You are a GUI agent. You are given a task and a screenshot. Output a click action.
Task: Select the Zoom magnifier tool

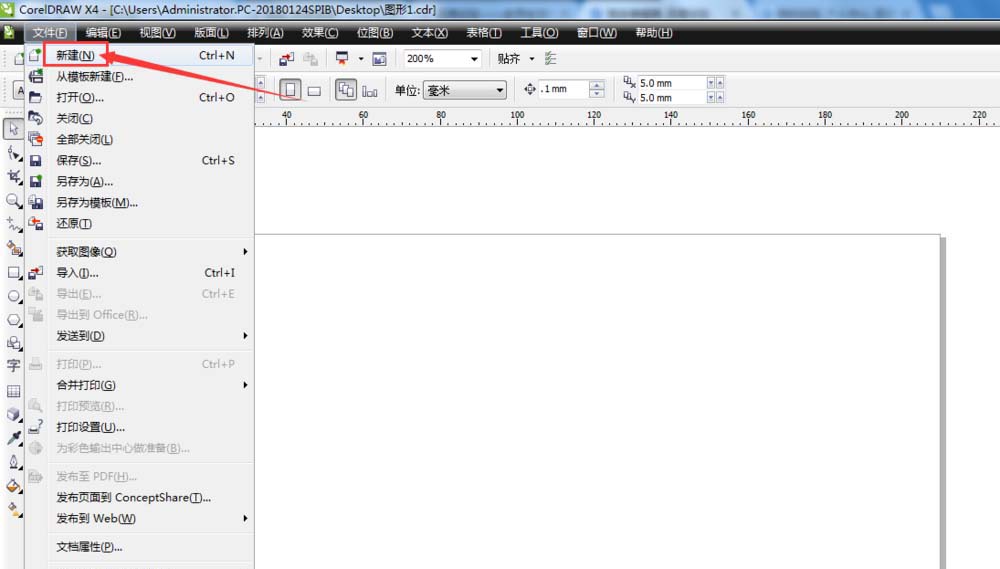[13, 201]
